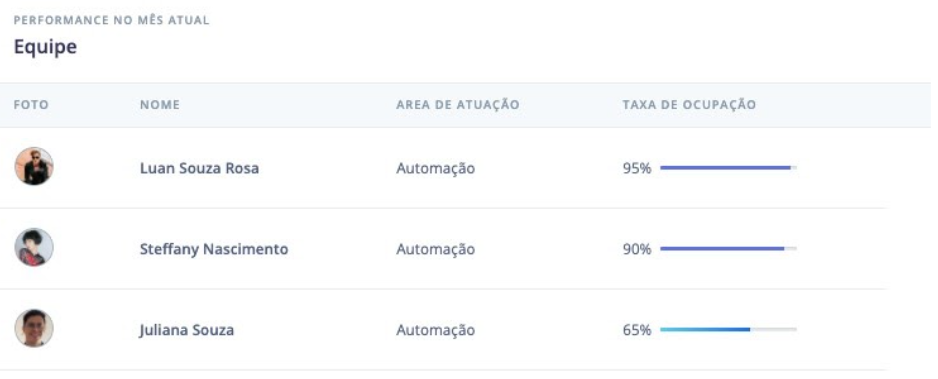The image size is (938, 379).
Task: Click Juliana's 65% occupancy progress bar
Action: [728, 329]
